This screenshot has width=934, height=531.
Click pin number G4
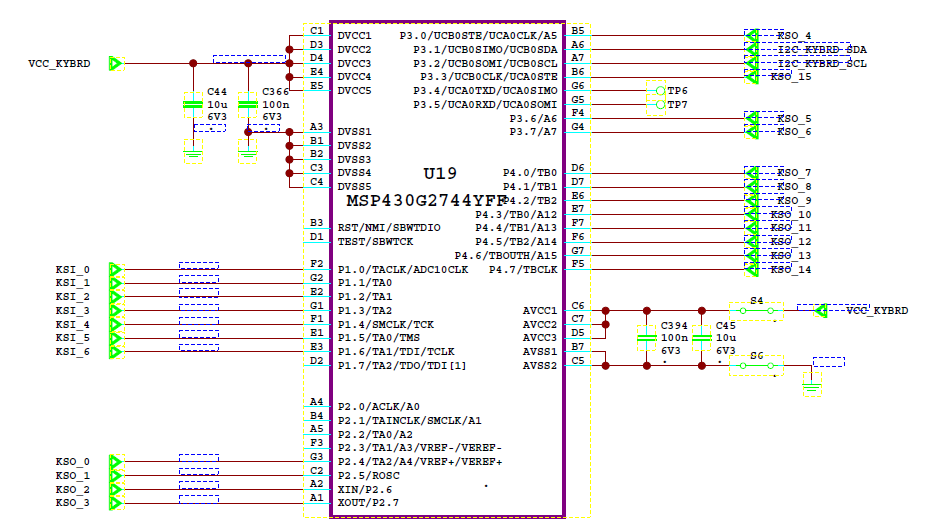pyautogui.click(x=578, y=126)
